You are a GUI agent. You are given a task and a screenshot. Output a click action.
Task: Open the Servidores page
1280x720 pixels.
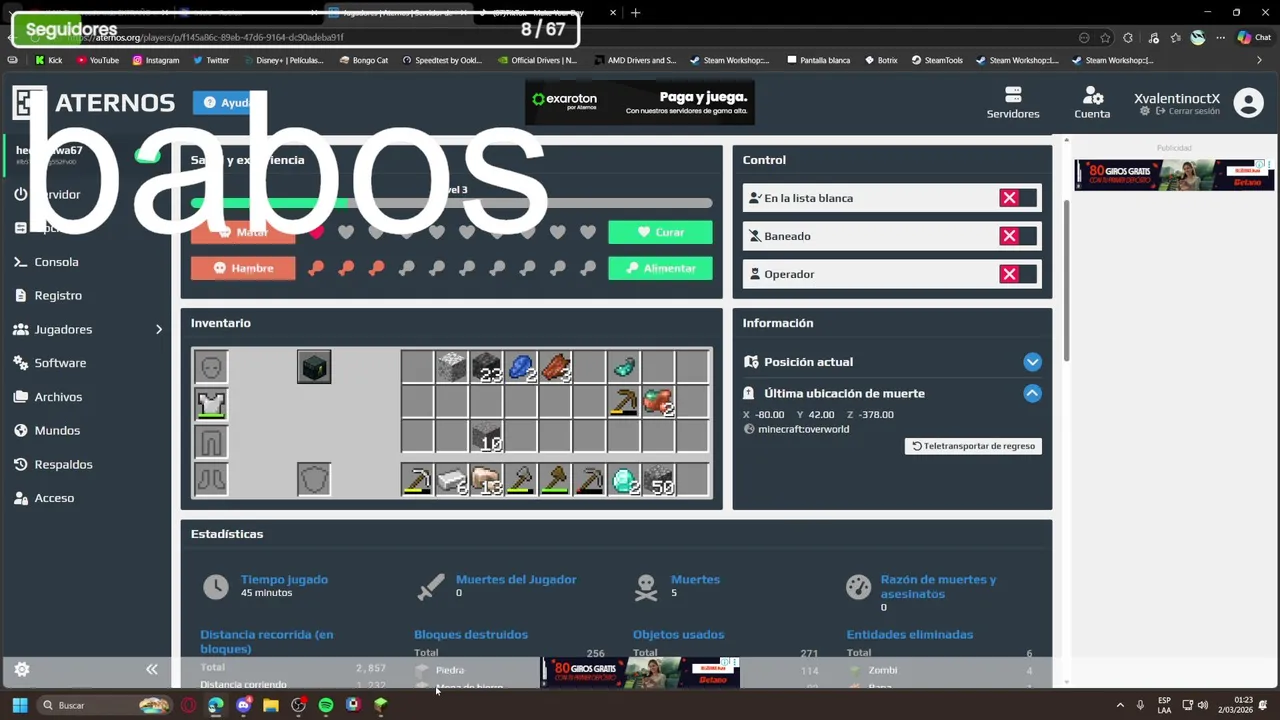pyautogui.click(x=1013, y=102)
